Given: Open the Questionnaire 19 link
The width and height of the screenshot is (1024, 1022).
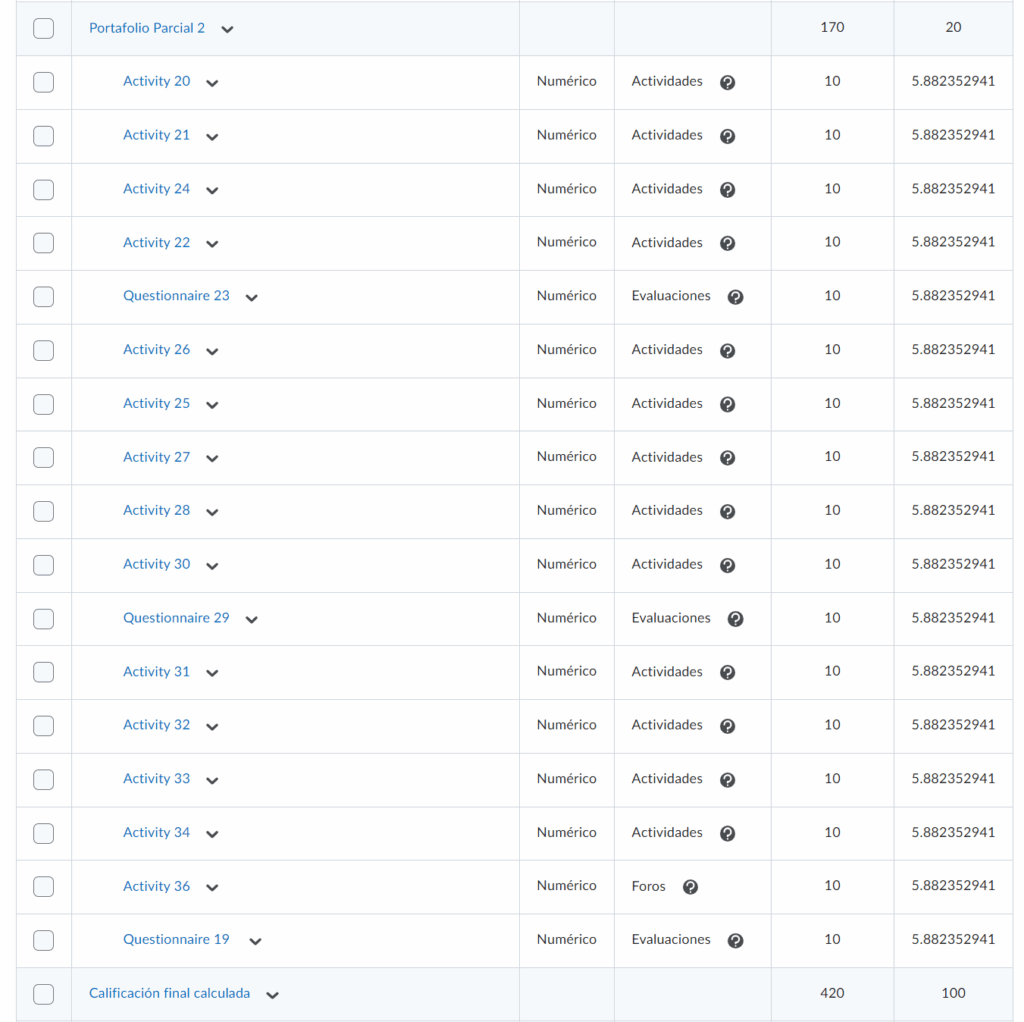Looking at the screenshot, I should point(176,939).
